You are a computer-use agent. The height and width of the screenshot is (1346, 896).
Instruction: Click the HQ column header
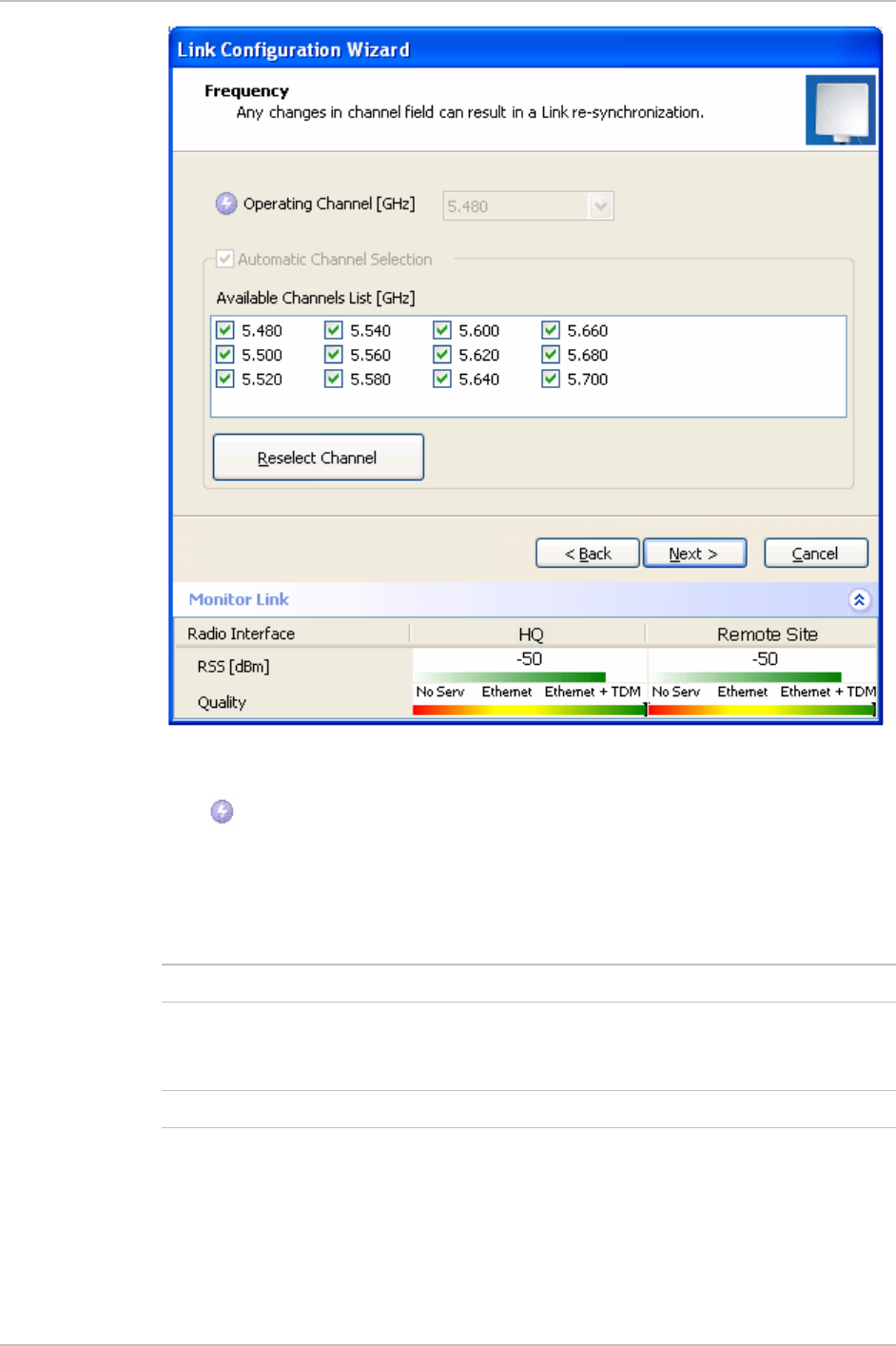tap(530, 634)
